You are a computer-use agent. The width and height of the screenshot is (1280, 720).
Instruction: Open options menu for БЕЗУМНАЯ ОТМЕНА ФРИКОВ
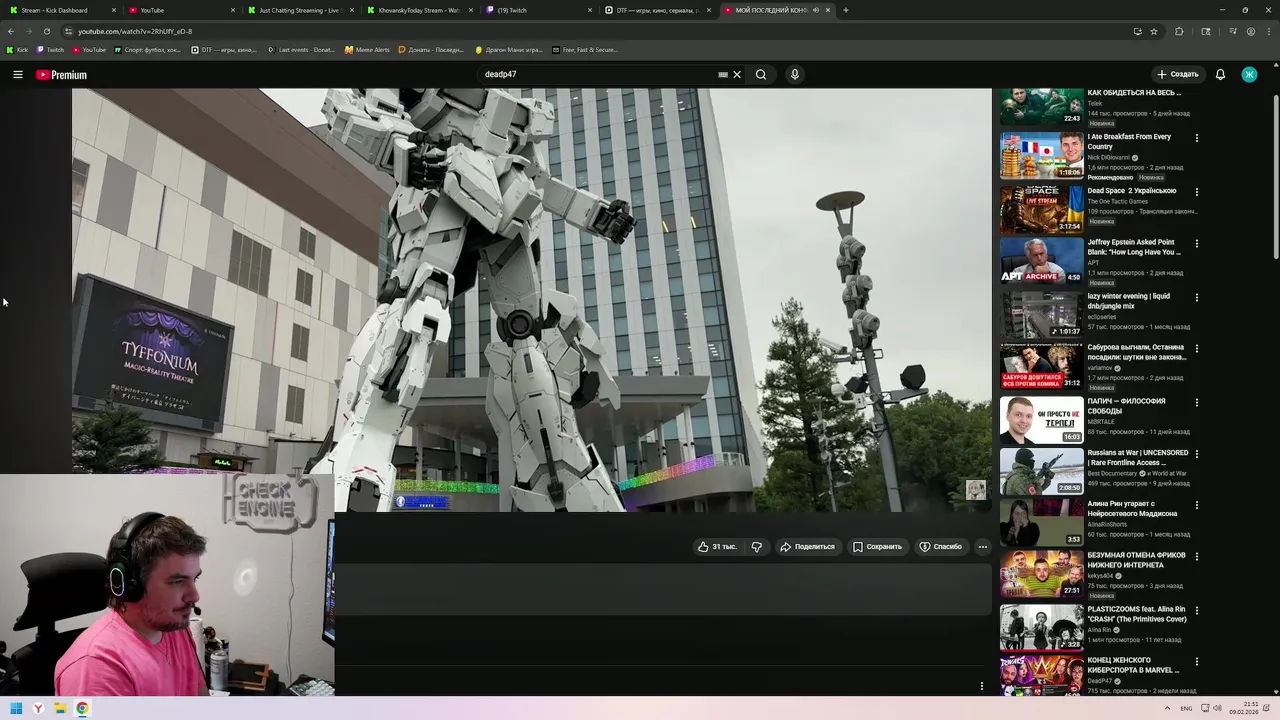(x=1197, y=557)
